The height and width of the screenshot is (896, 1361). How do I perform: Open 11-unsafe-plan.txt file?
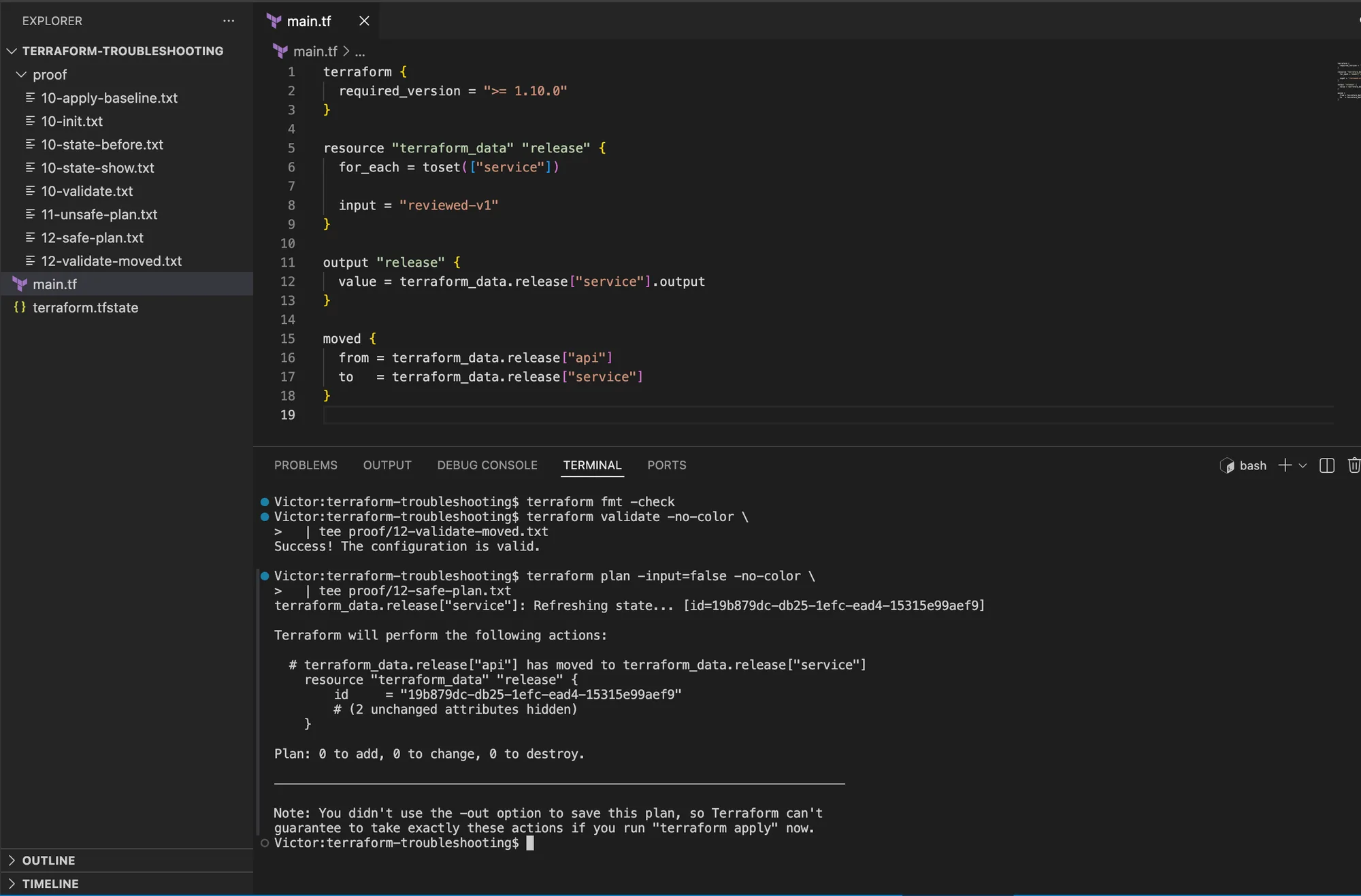[99, 214]
